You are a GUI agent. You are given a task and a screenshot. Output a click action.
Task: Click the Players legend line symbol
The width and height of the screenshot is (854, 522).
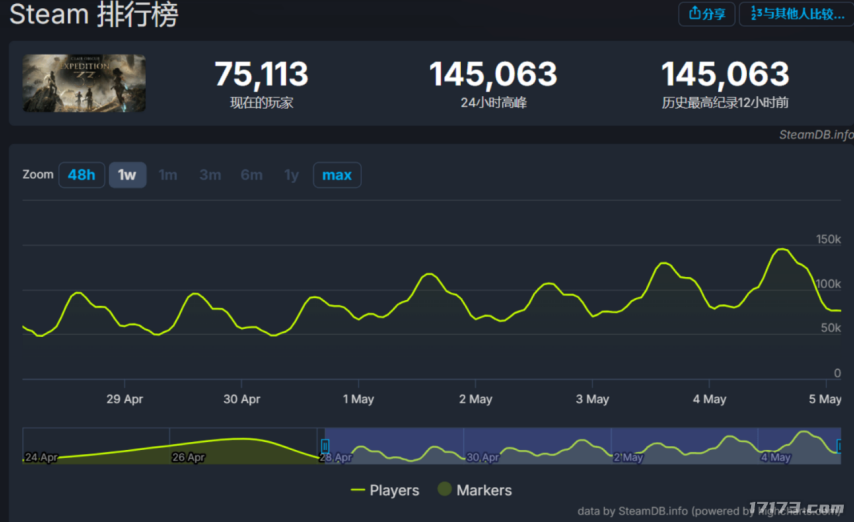click(358, 490)
